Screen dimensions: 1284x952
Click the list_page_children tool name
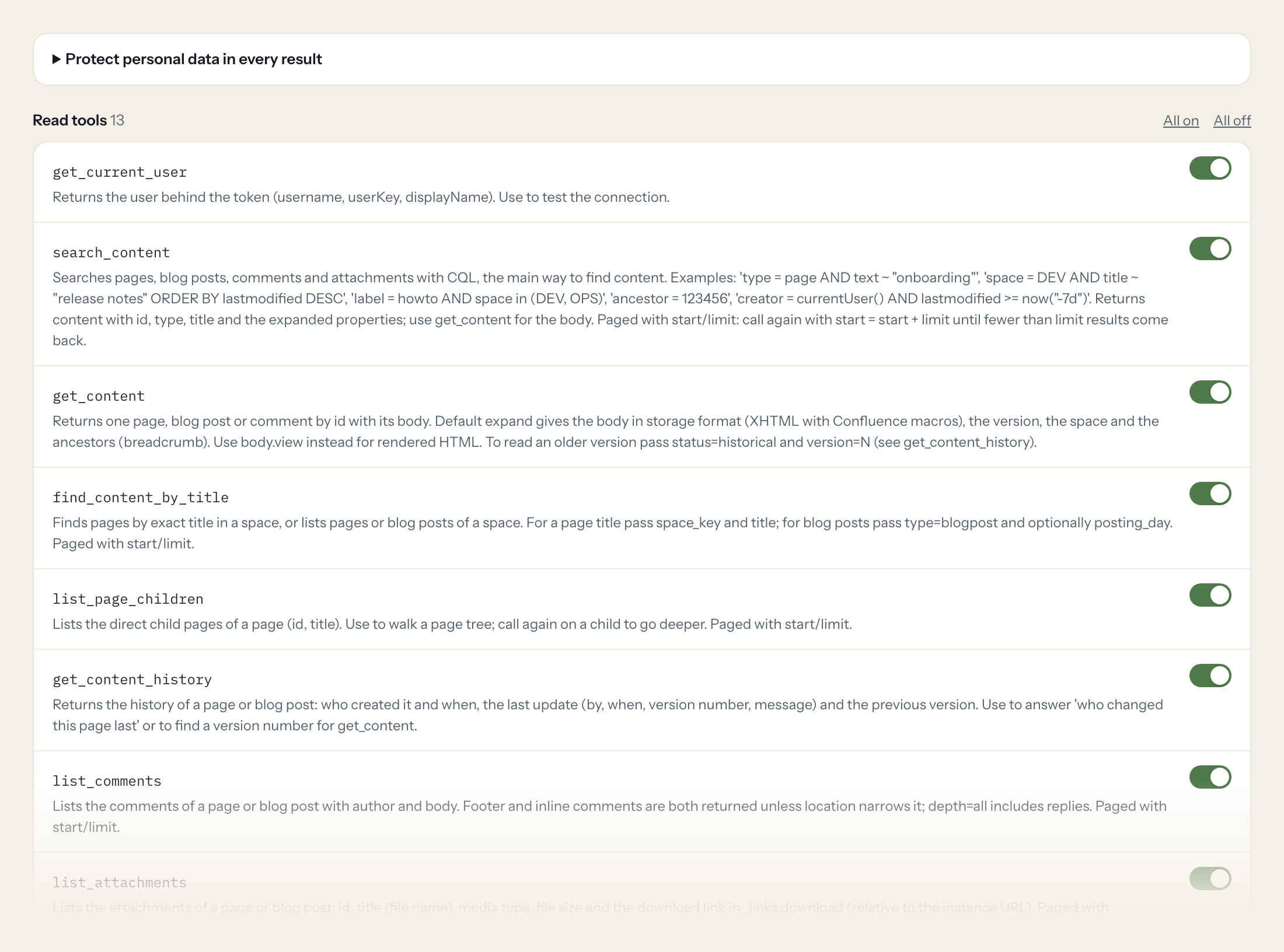[128, 599]
